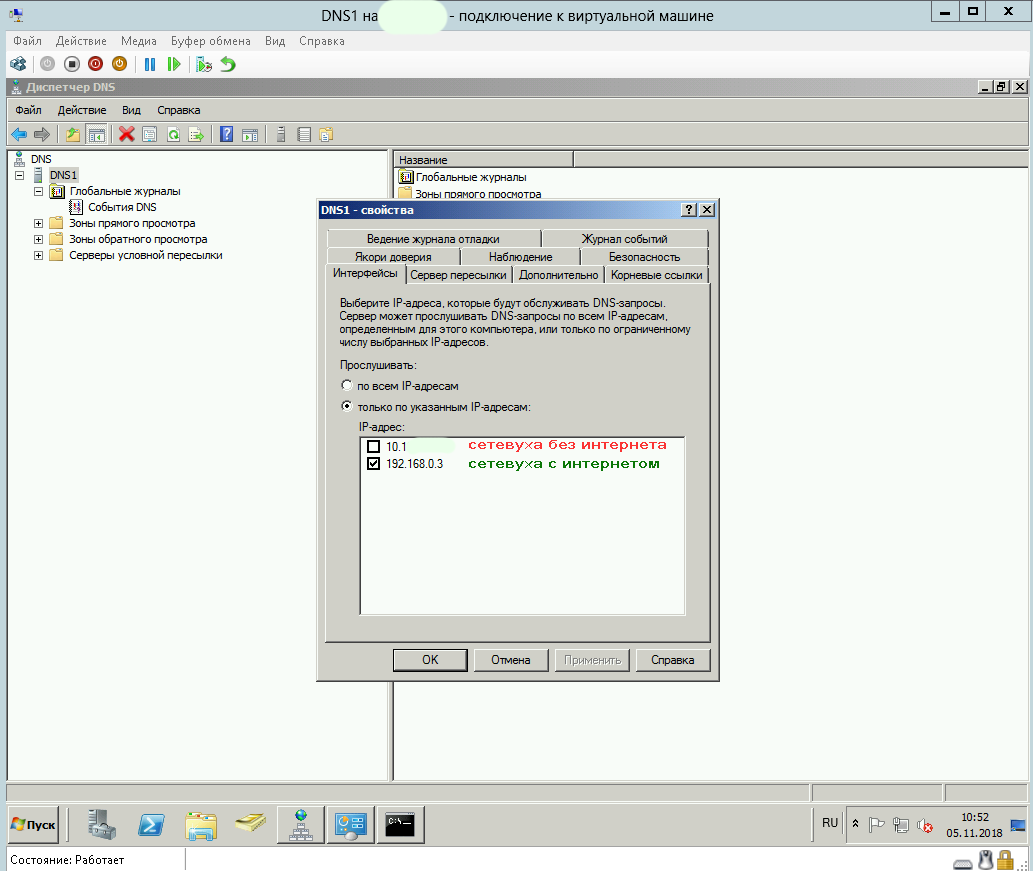This screenshot has height=871, width=1033.
Task: Select Глобальные журналы in the right pane list
Action: point(471,177)
